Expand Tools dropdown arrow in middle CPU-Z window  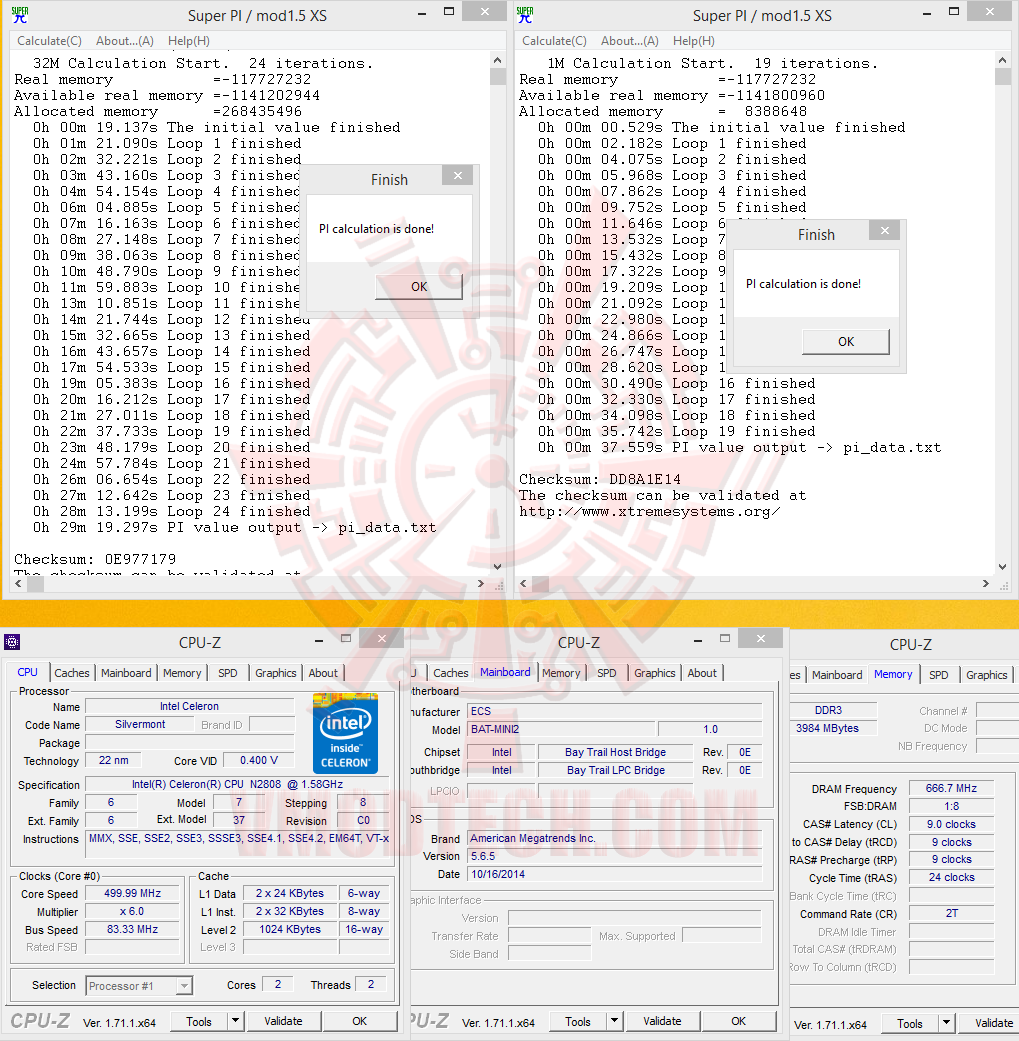point(615,1021)
